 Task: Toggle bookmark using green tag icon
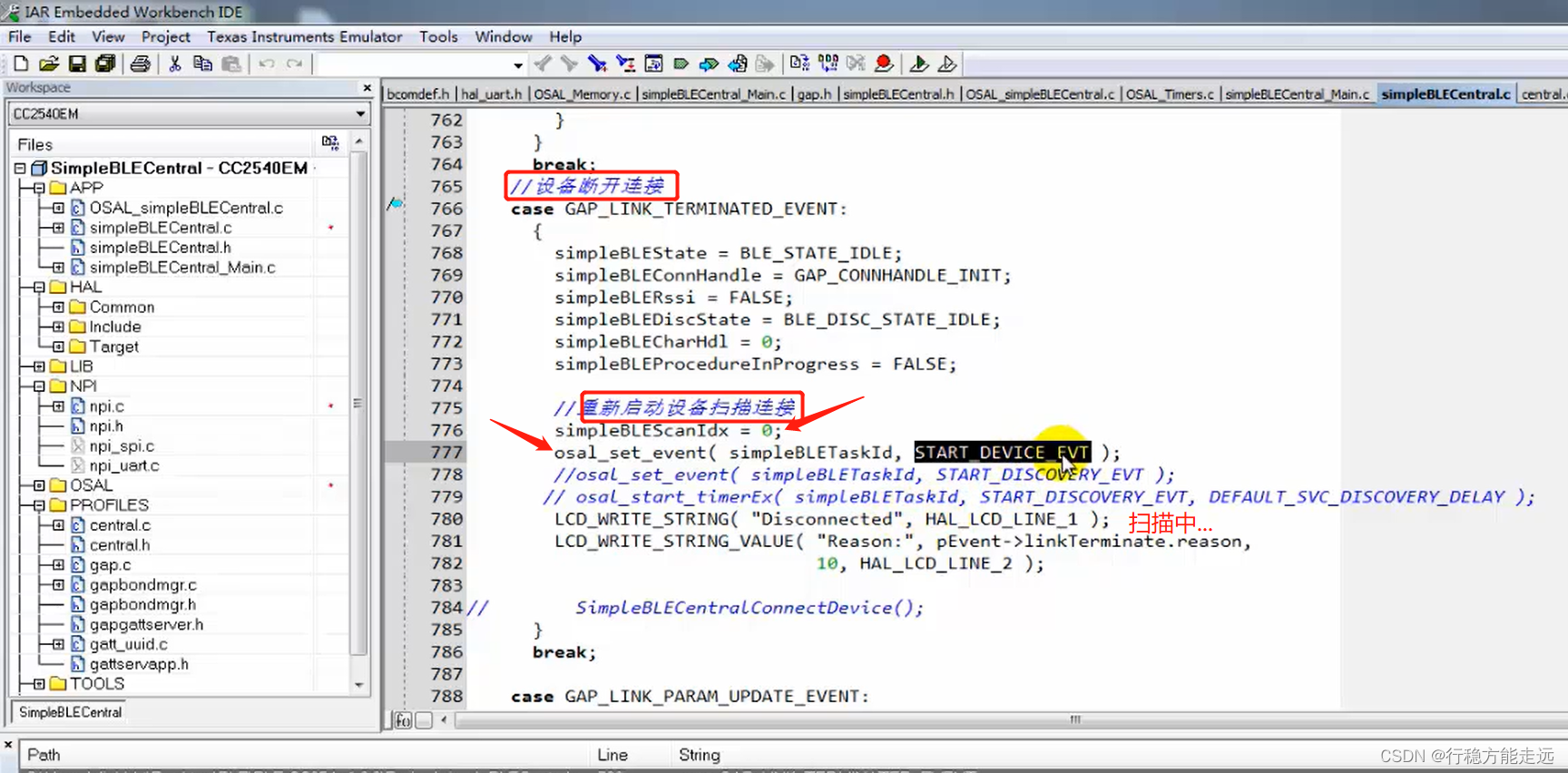click(x=681, y=64)
